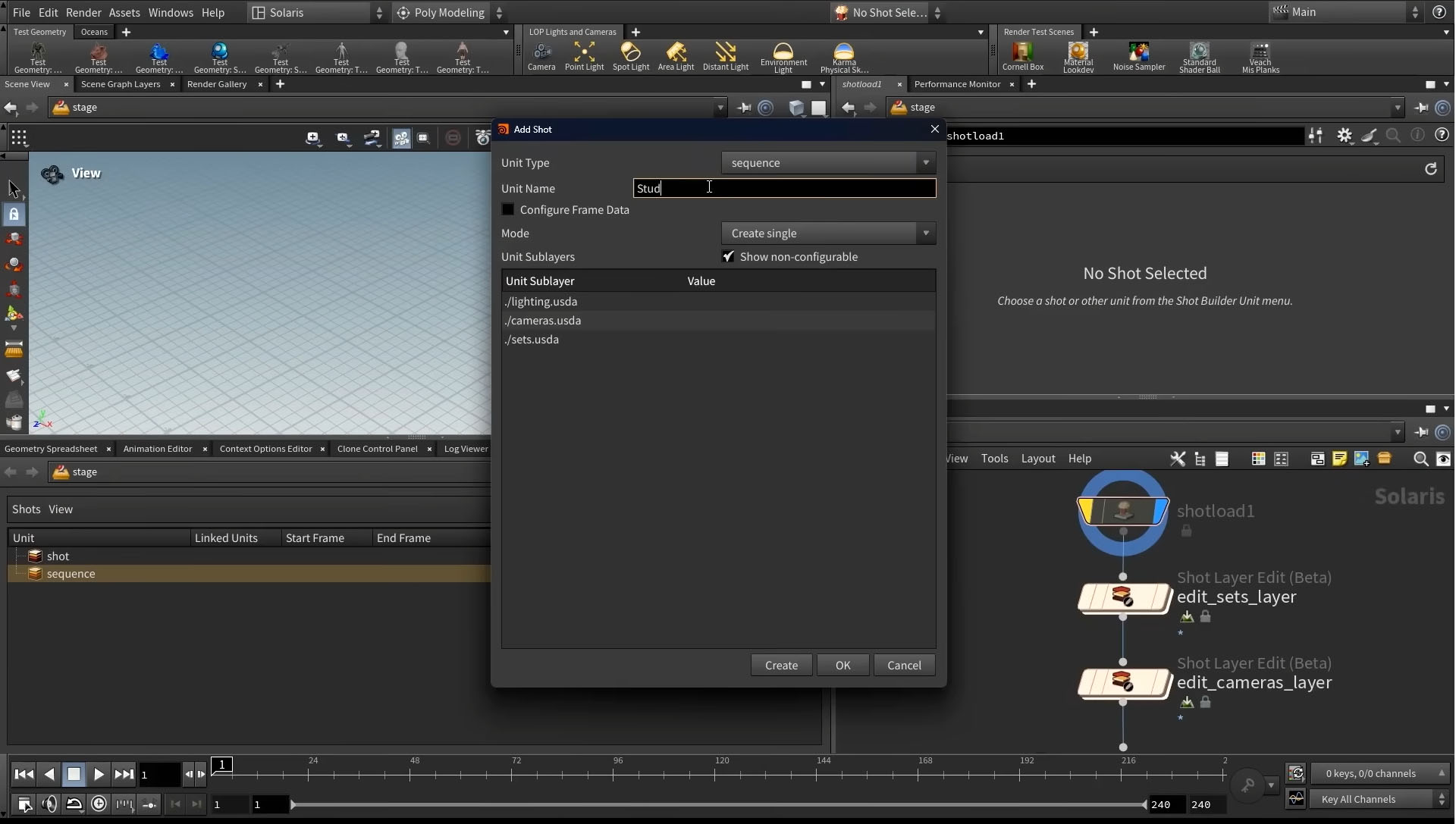The width and height of the screenshot is (1456, 824).
Task: Open Layout menu in network editor
Action: point(1037,459)
